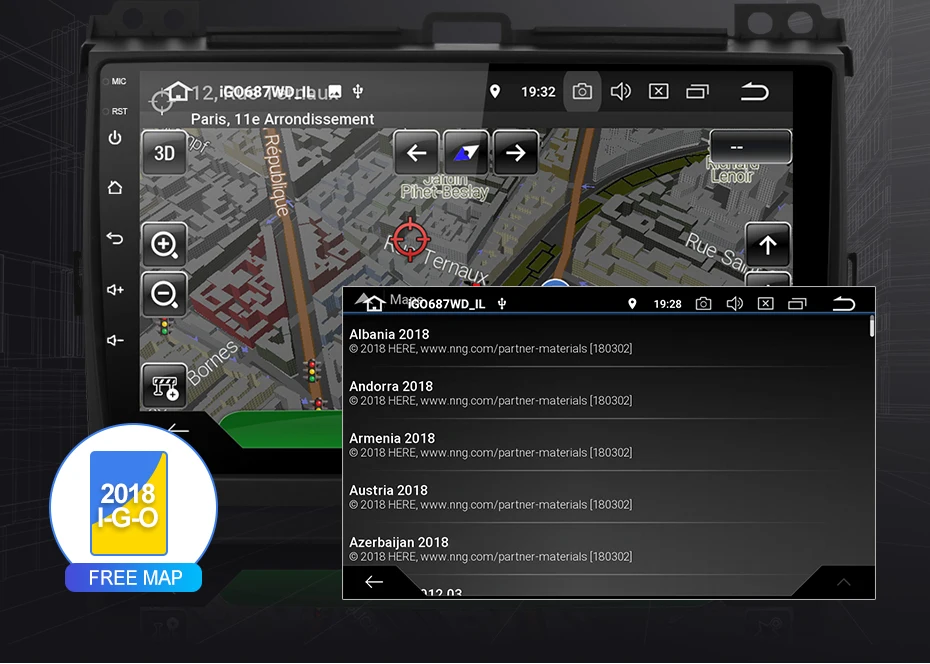Open recent apps in the main status bar
This screenshot has width=930, height=664.
[698, 91]
